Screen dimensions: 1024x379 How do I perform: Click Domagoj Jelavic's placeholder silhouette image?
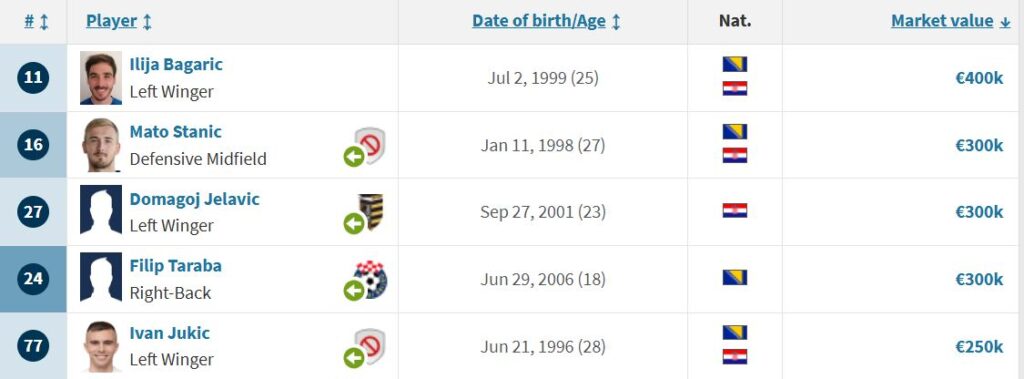(x=101, y=210)
